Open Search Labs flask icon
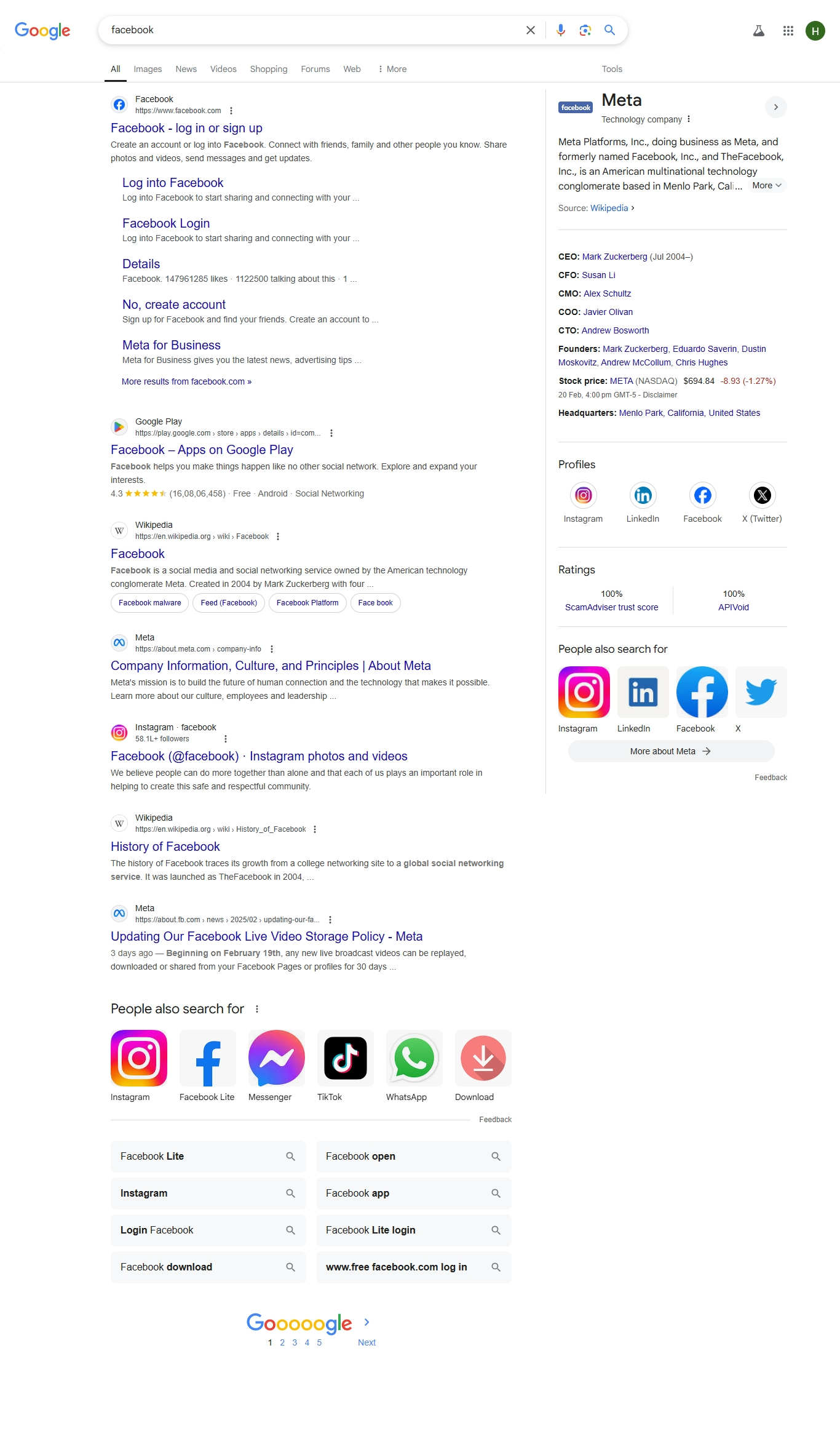840x1455 pixels. click(758, 31)
